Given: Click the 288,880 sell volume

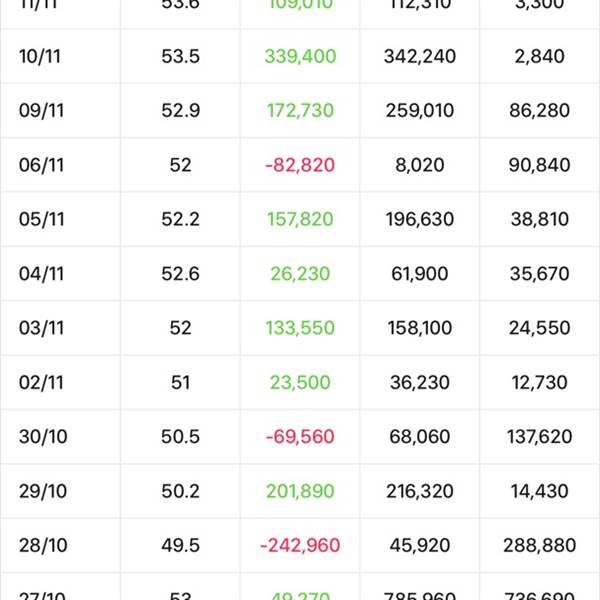Looking at the screenshot, I should coord(540,545).
